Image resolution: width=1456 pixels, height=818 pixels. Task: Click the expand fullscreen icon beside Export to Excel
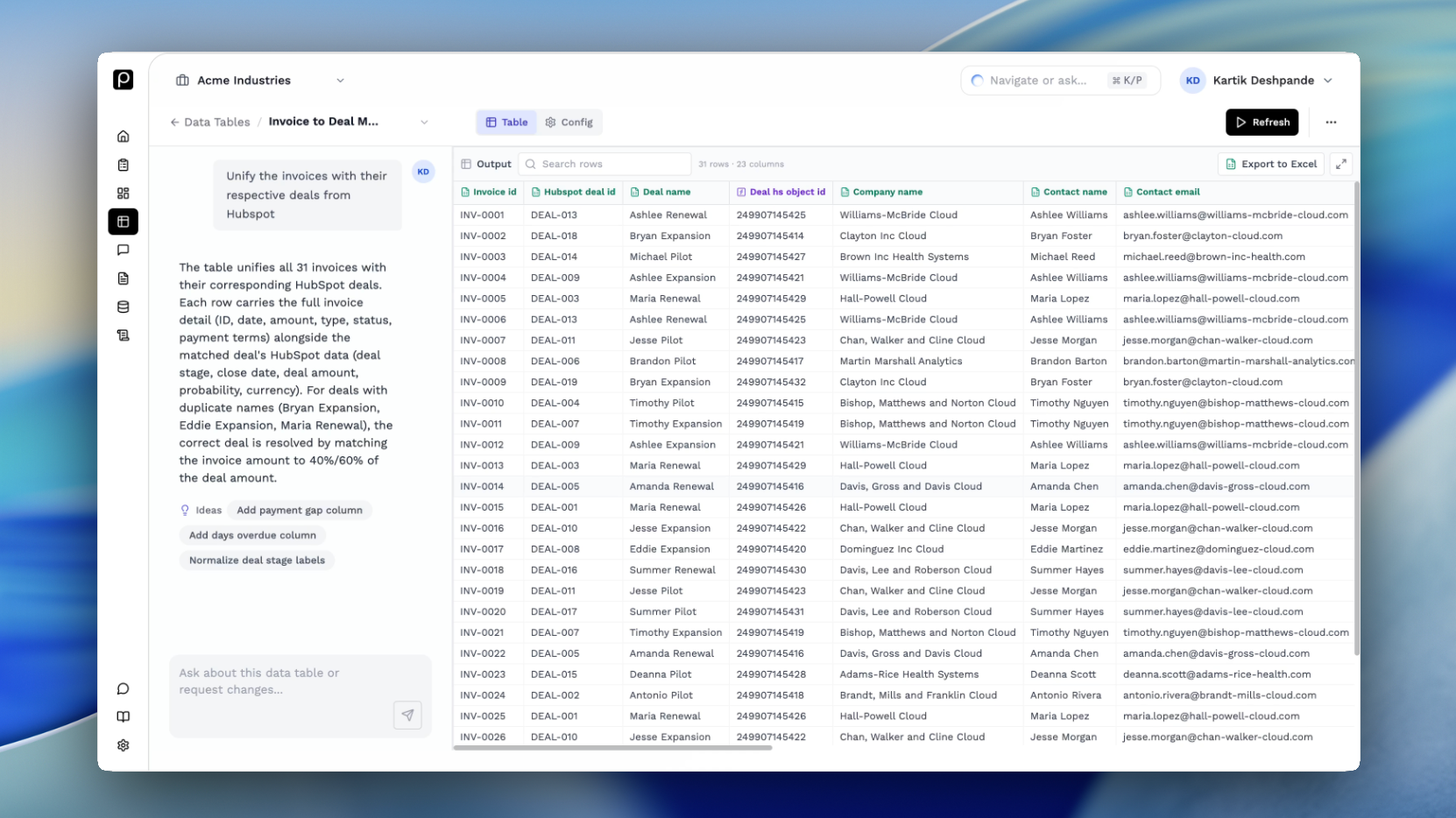[1341, 164]
